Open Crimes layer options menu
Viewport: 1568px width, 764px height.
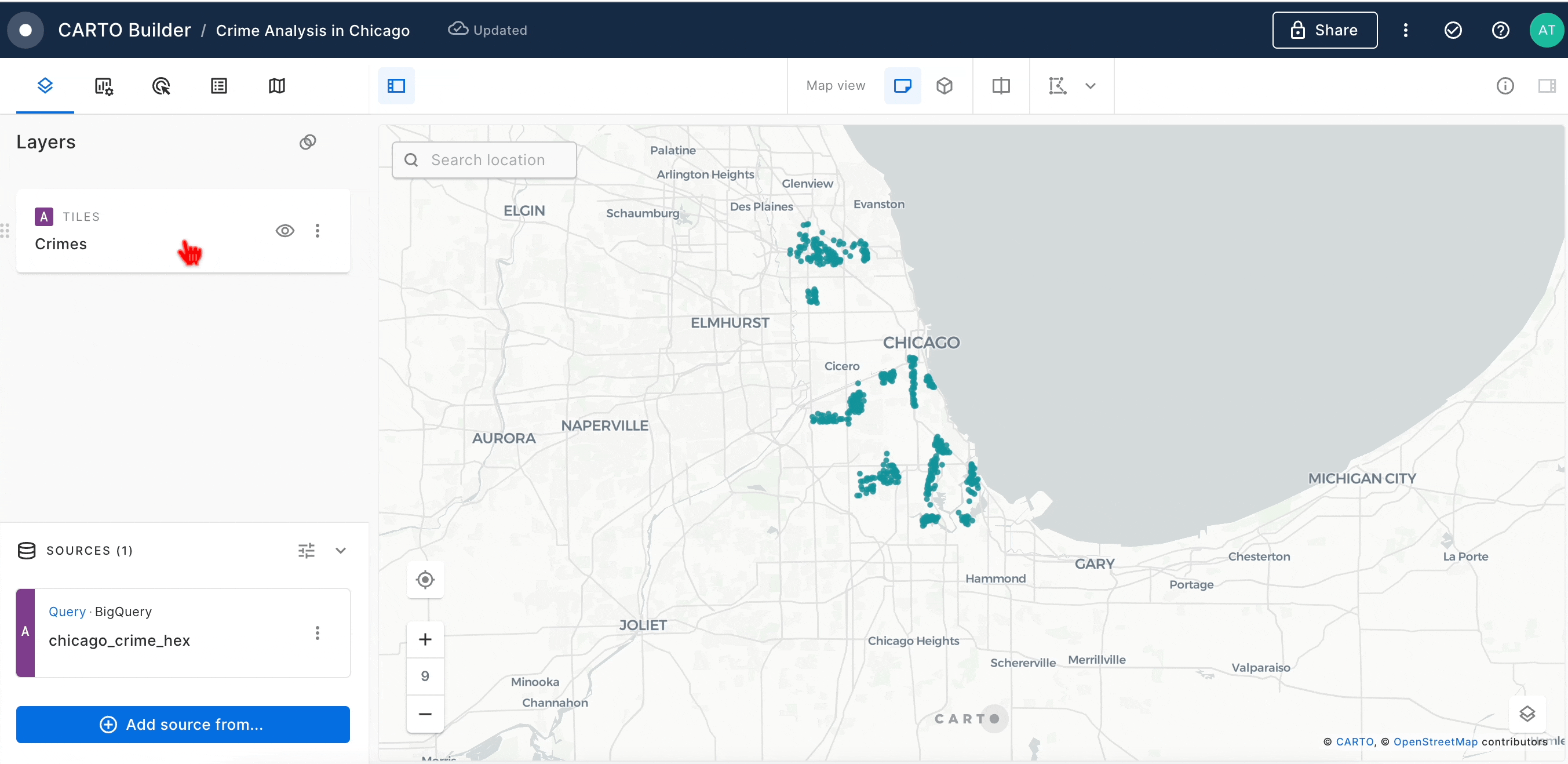point(317,231)
